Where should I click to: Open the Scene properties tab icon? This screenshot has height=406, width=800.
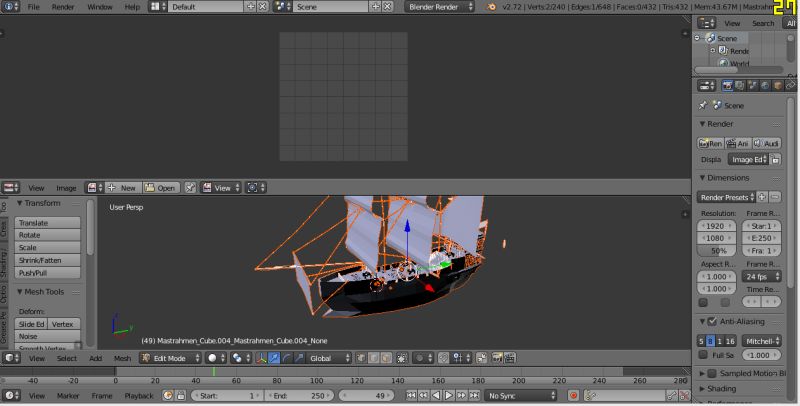pyautogui.click(x=753, y=86)
